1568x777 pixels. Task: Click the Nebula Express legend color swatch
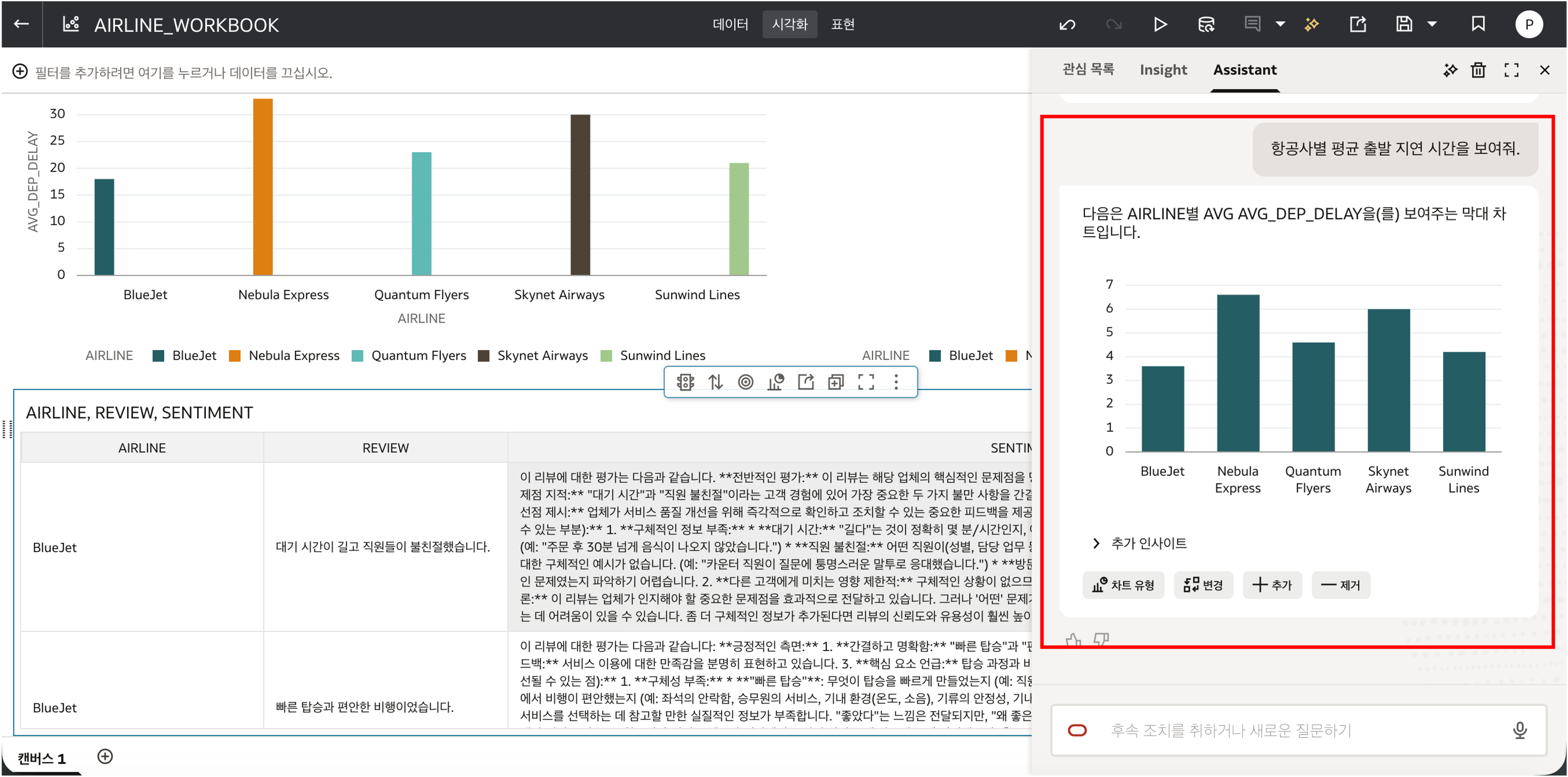click(x=234, y=355)
